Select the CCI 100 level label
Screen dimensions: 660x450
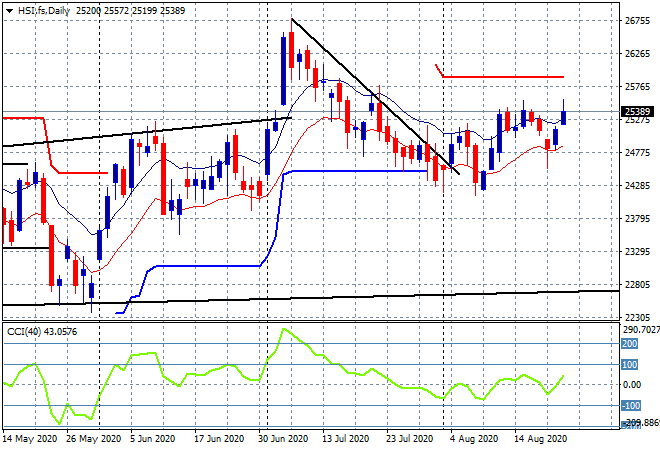coord(630,365)
